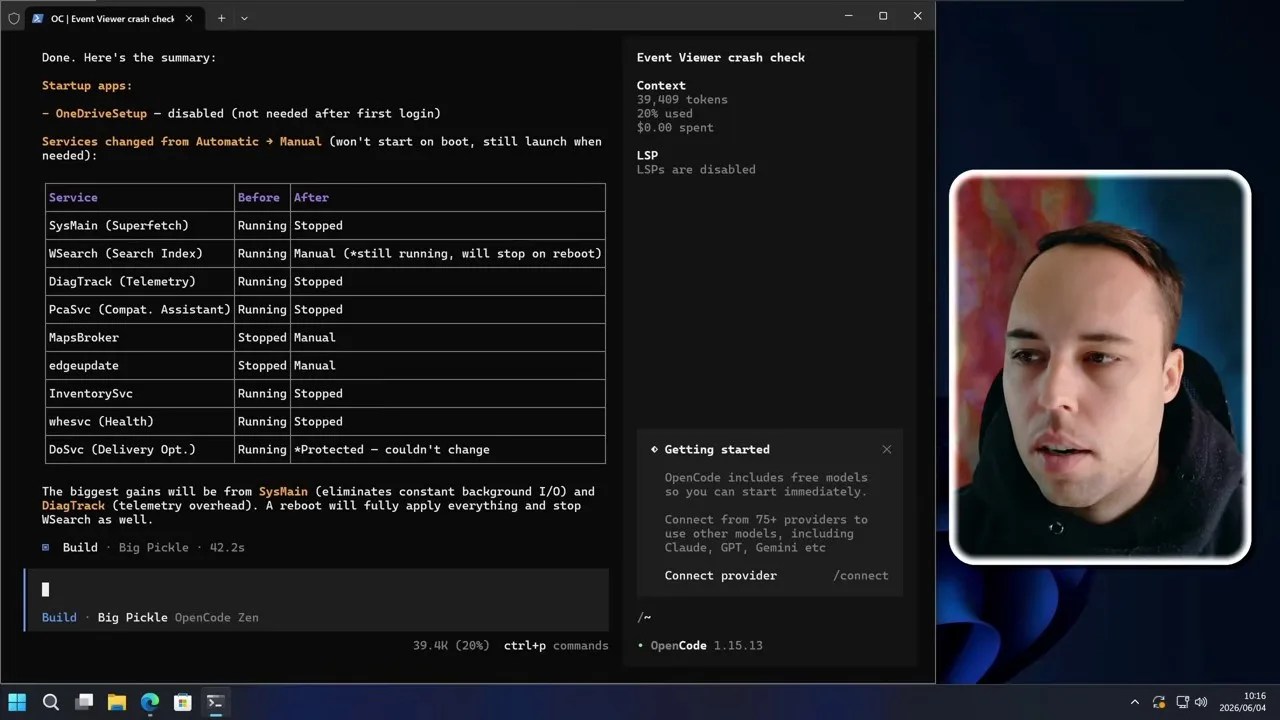Click the 39.4K (20%) status text

click(x=451, y=646)
